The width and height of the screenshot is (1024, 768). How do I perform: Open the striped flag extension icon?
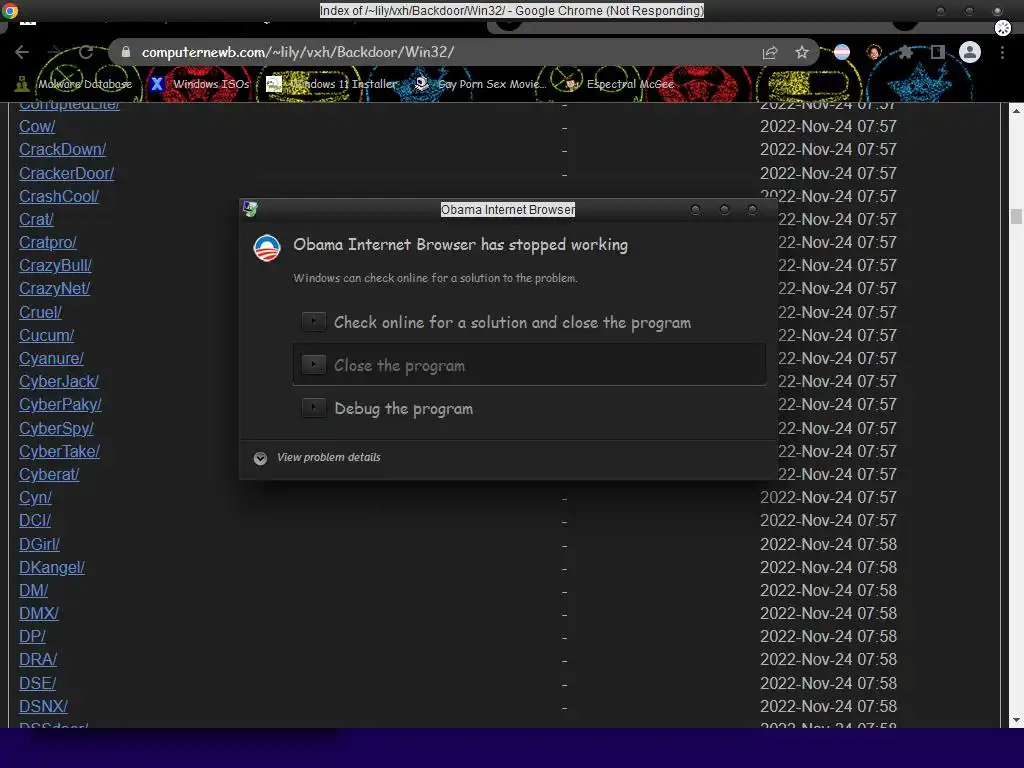pos(842,52)
